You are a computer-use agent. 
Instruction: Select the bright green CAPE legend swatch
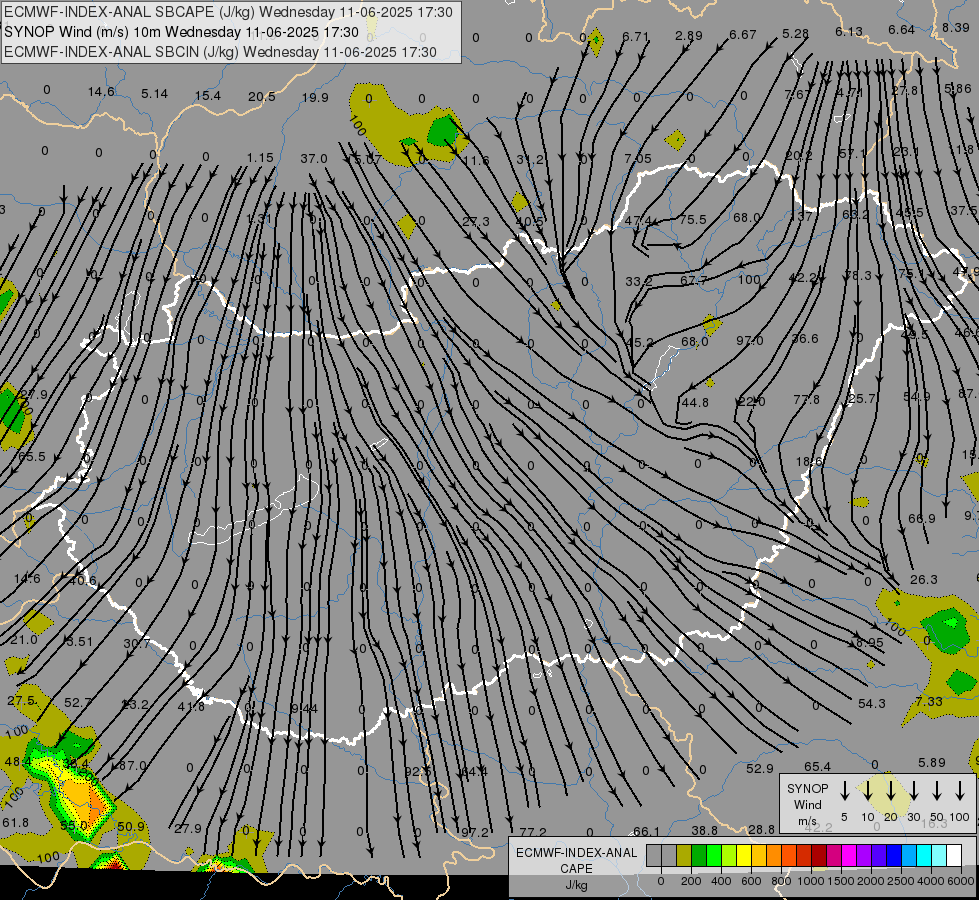tap(714, 856)
